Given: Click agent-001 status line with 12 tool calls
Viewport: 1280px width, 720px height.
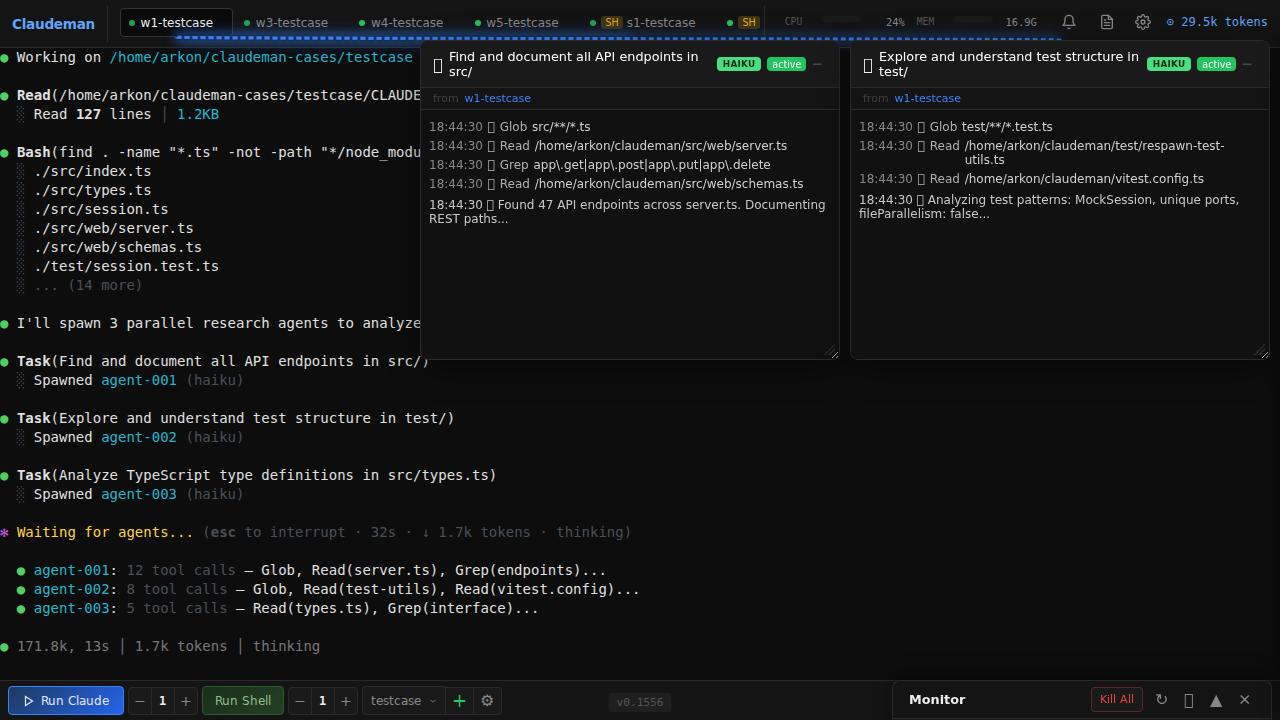Looking at the screenshot, I should [x=312, y=571].
